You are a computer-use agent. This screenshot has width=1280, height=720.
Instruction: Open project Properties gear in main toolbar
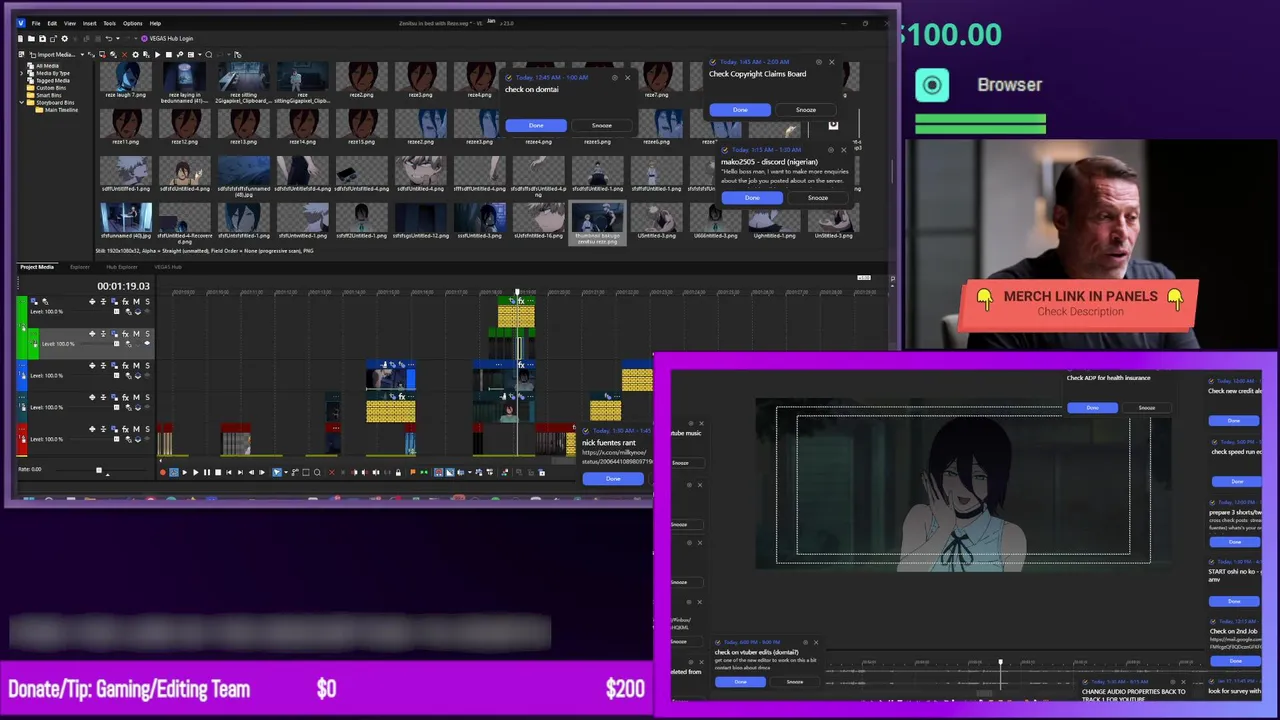tap(64, 39)
